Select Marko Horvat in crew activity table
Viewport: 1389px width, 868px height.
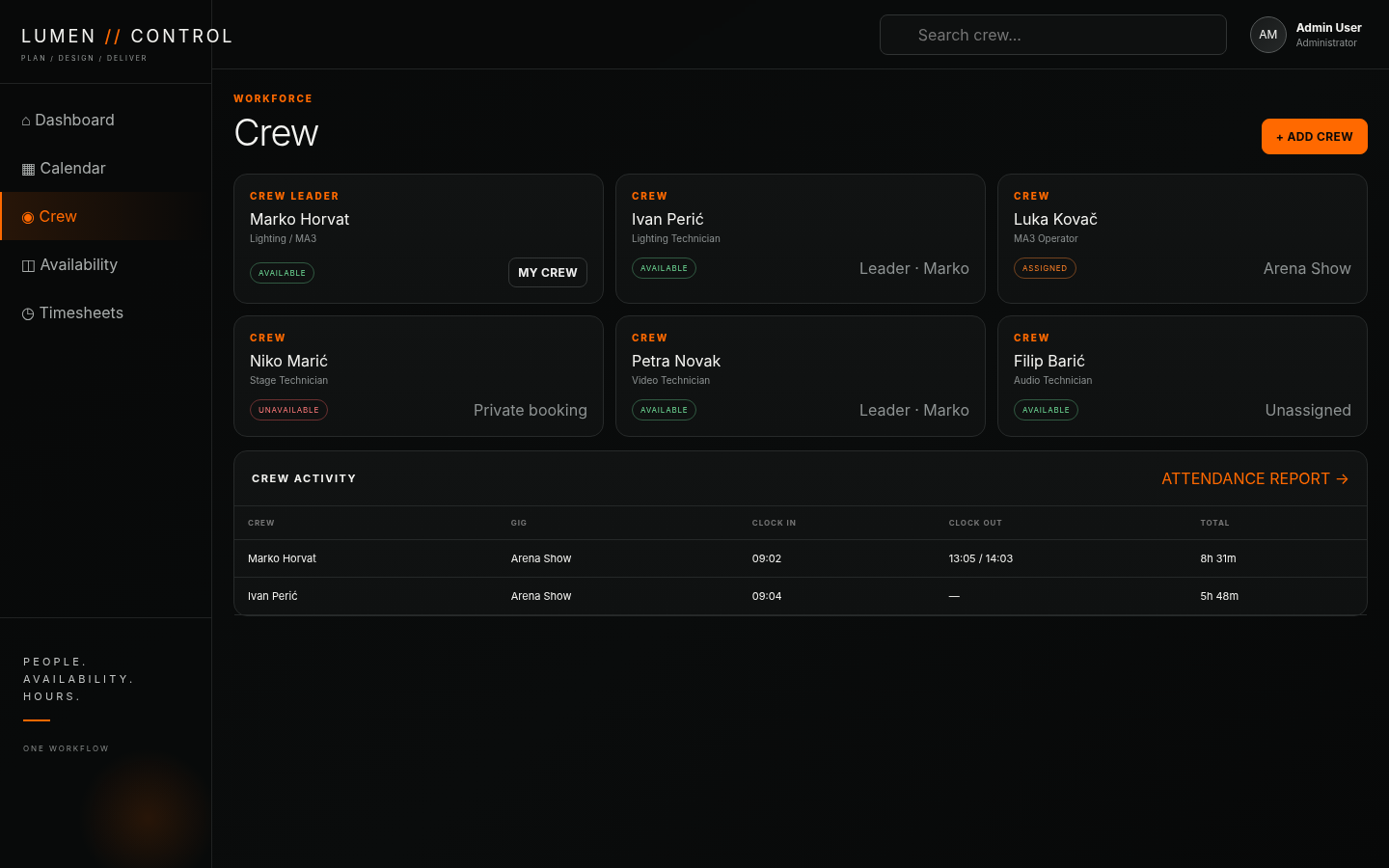282,558
